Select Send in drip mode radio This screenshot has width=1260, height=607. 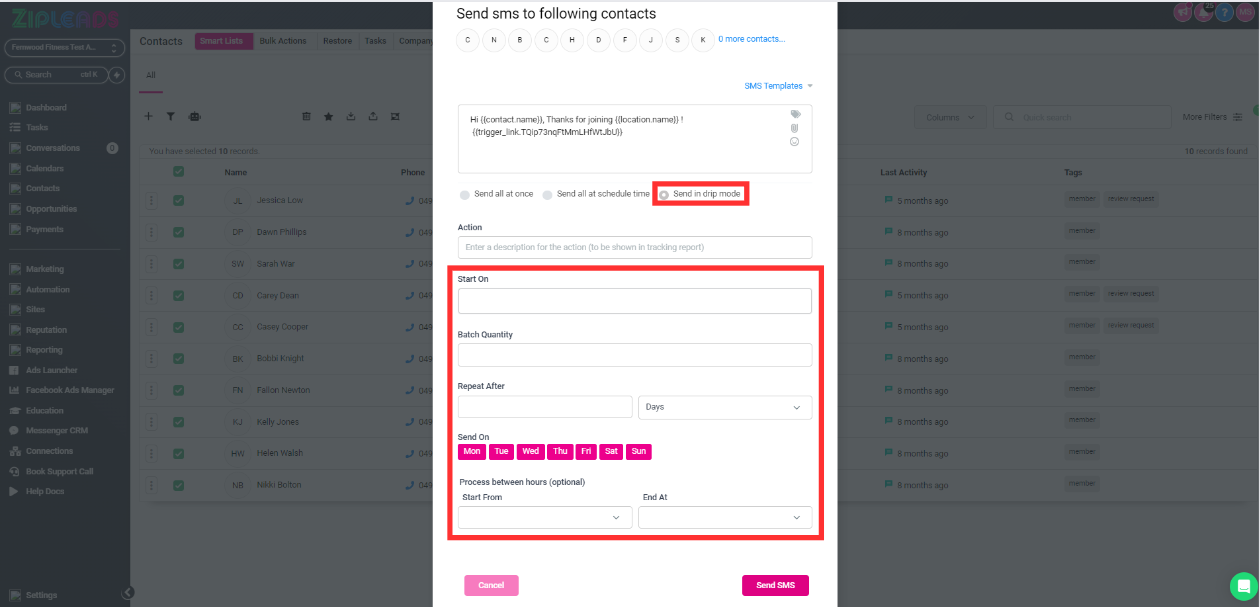701,194
